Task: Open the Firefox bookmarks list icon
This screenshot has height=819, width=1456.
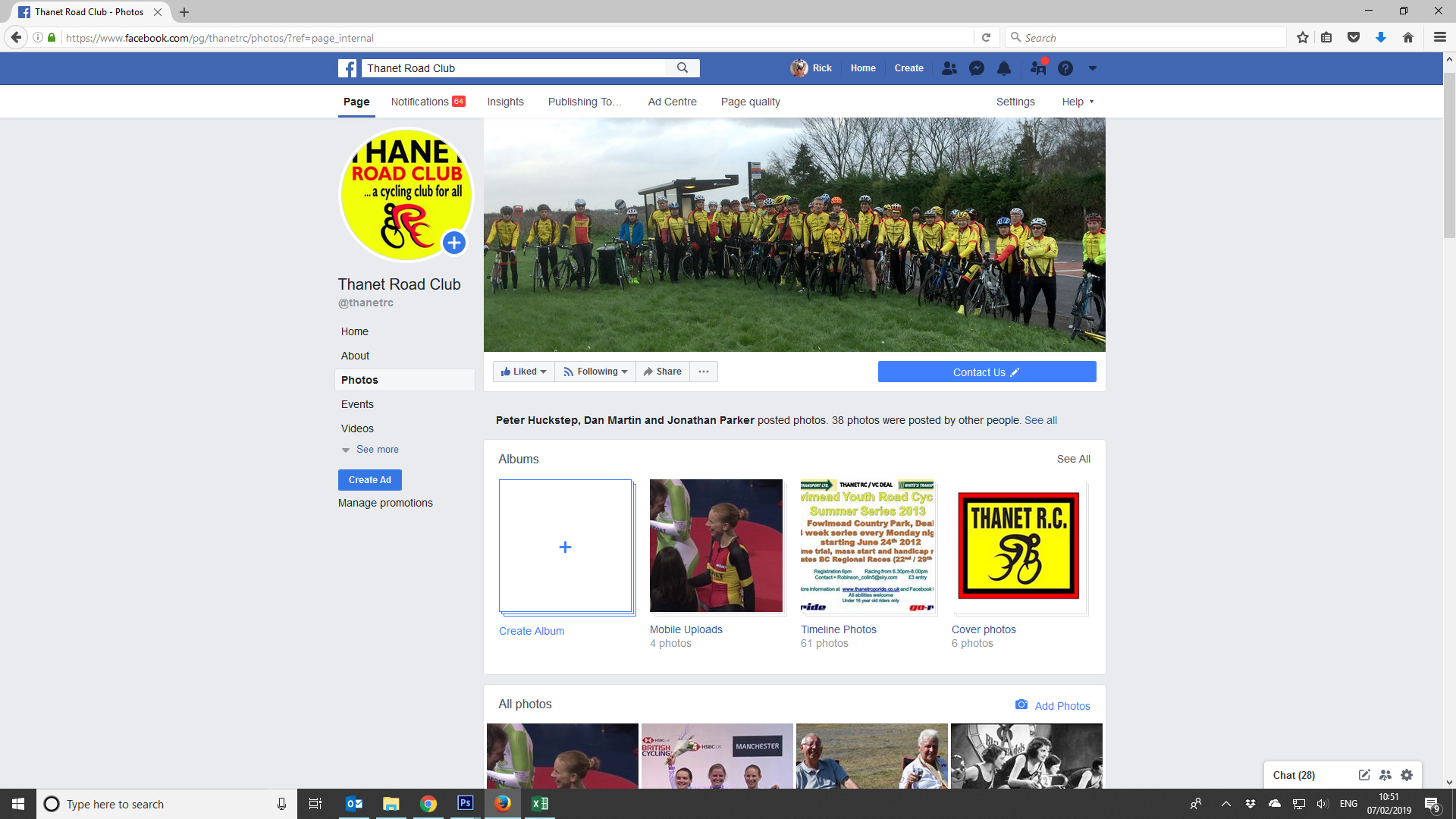Action: coord(1326,37)
